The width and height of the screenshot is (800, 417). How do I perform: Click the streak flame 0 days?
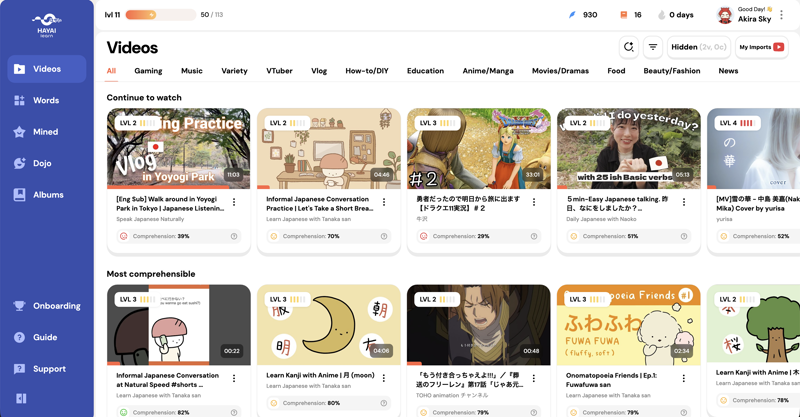tap(676, 15)
